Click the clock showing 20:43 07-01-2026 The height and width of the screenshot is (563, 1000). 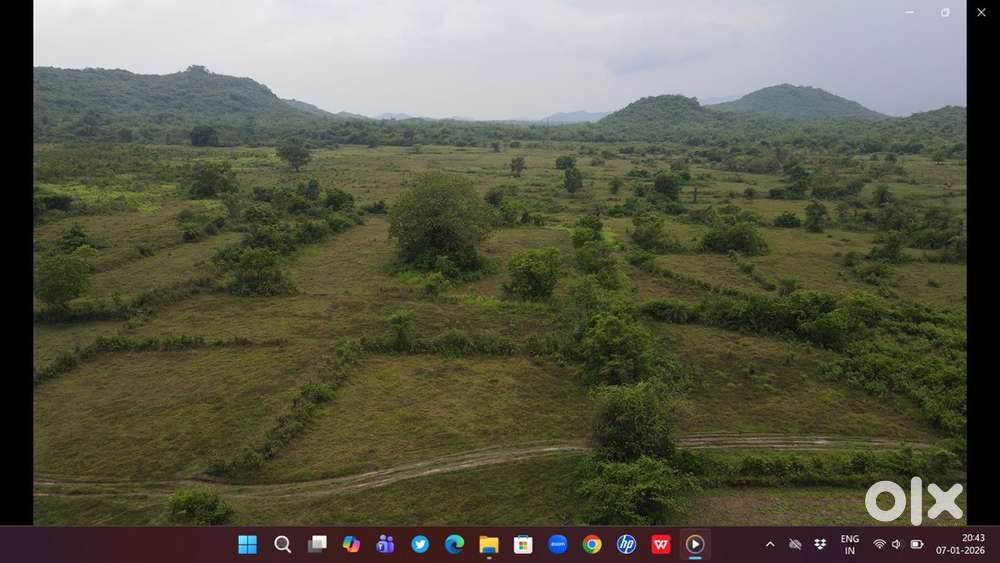point(945,544)
